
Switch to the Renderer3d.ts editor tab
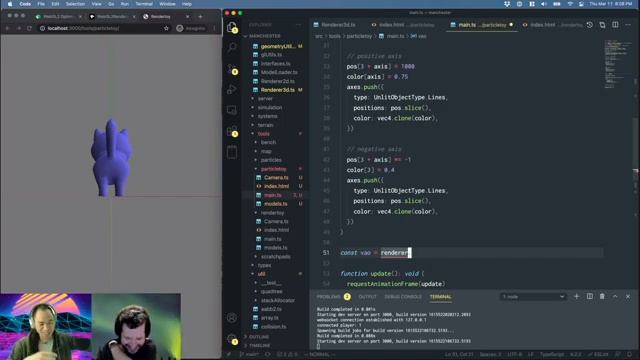[338, 25]
